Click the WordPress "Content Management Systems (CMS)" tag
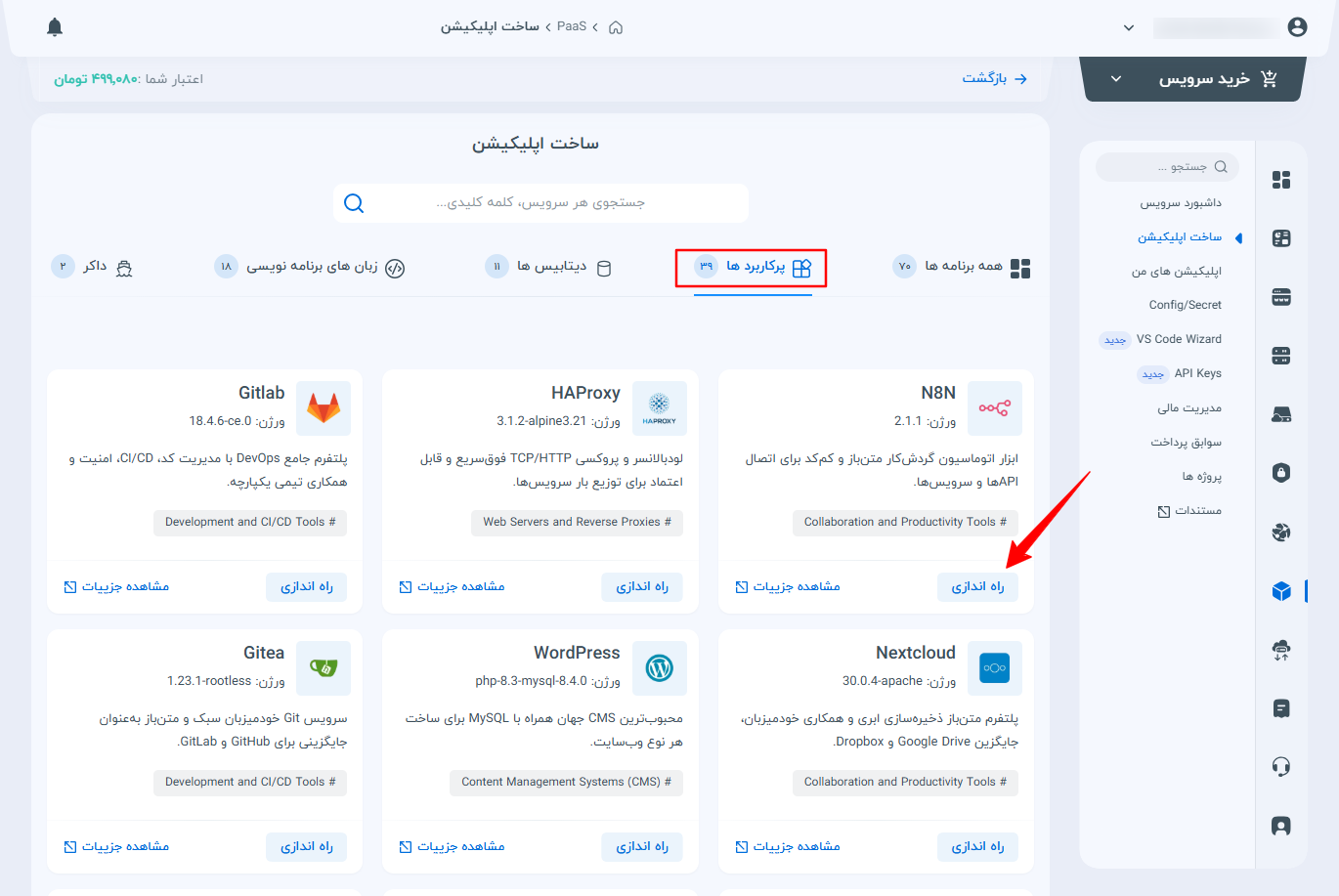This screenshot has height=896, width=1339. click(x=566, y=782)
